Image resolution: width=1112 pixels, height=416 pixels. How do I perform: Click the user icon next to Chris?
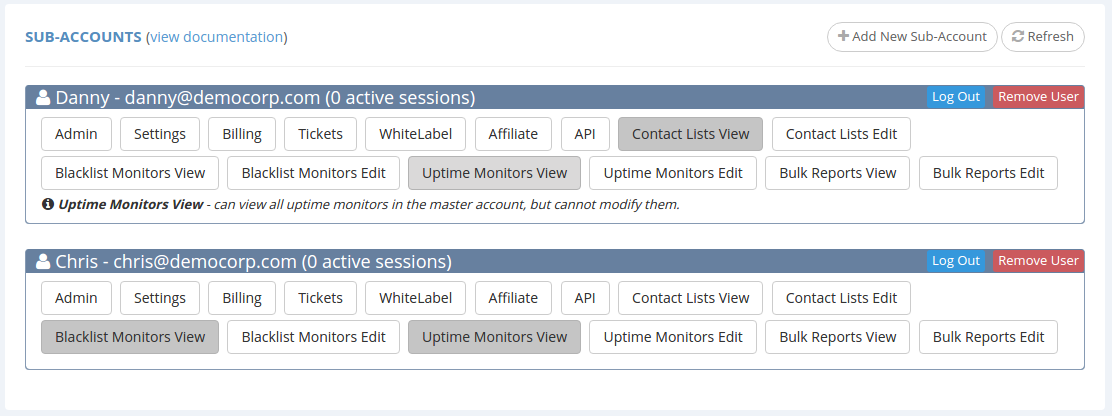click(43, 262)
